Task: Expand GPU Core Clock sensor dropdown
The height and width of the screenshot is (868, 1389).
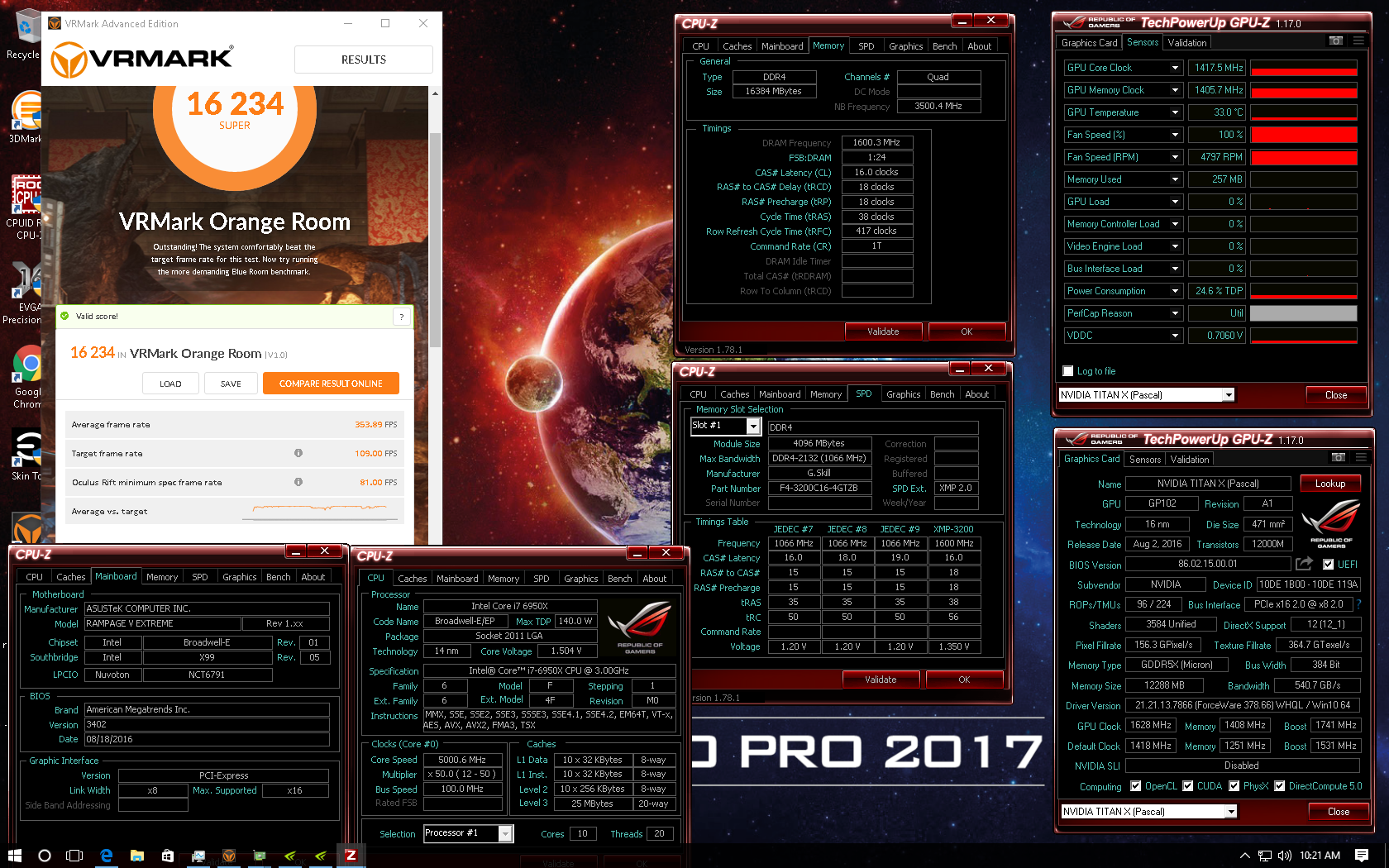Action: pyautogui.click(x=1175, y=68)
